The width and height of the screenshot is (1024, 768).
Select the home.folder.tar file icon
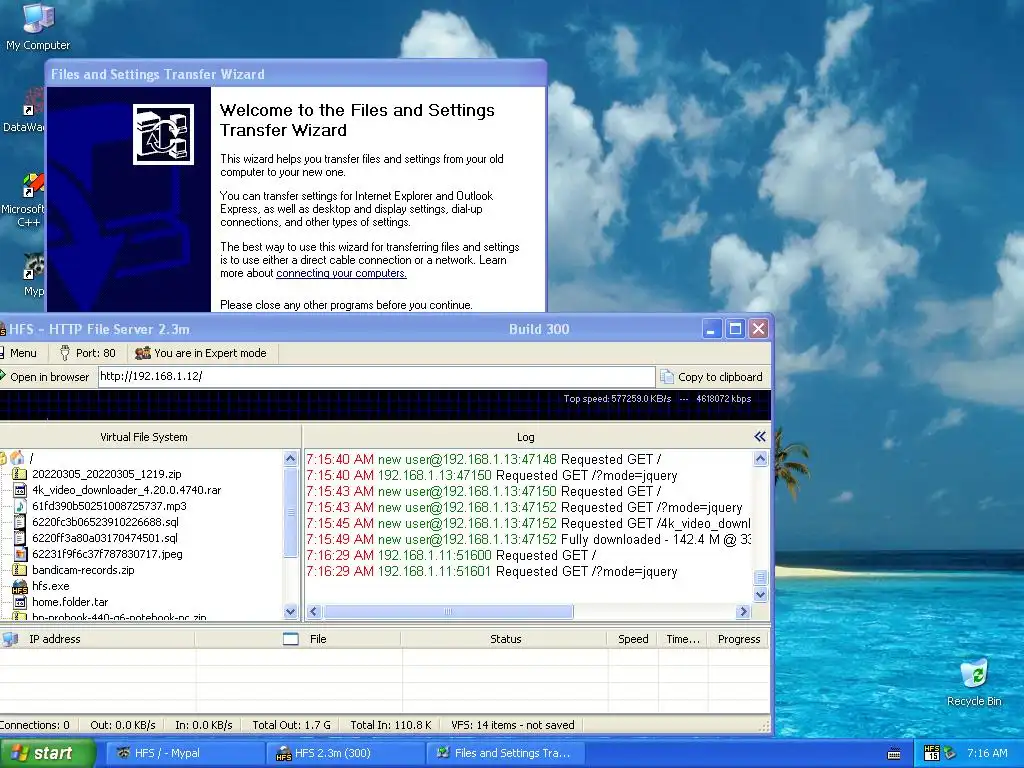pos(20,602)
